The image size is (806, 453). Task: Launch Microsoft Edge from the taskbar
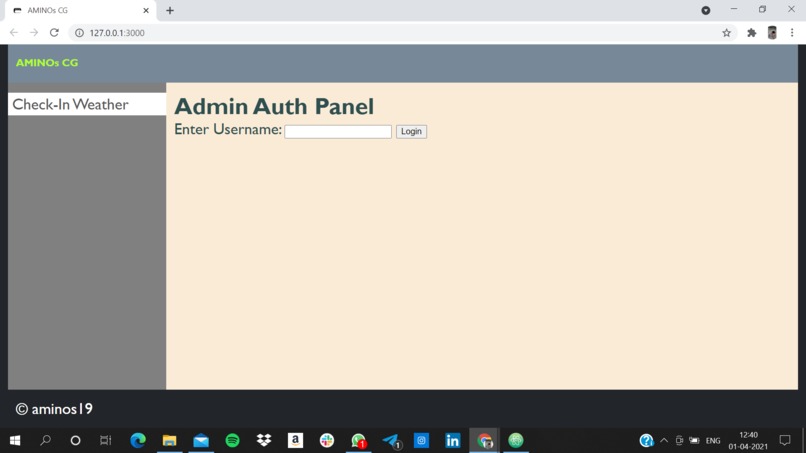tap(138, 440)
